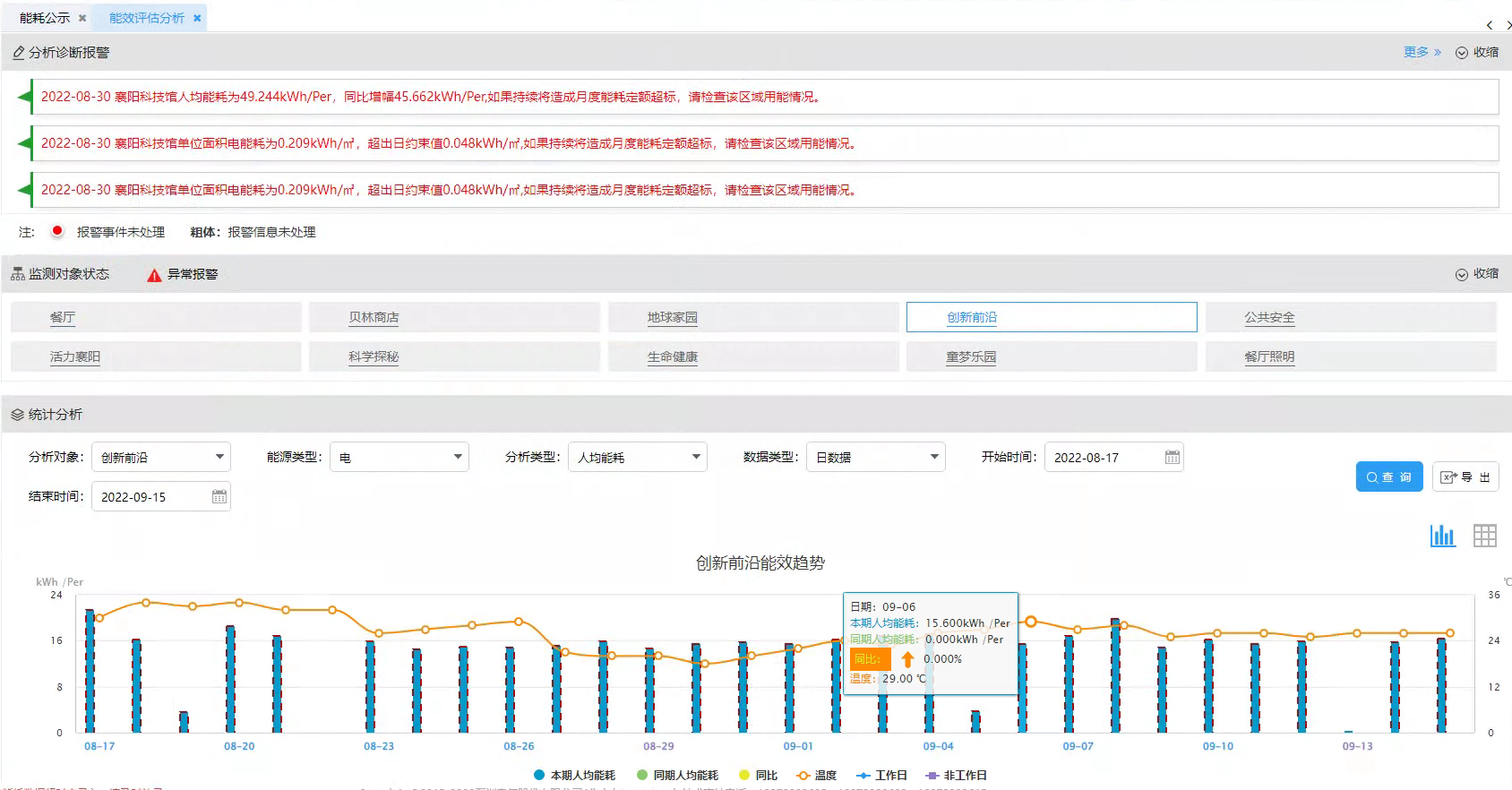Open calendar picker for start time
This screenshot has width=1512, height=790.
pos(1172,458)
